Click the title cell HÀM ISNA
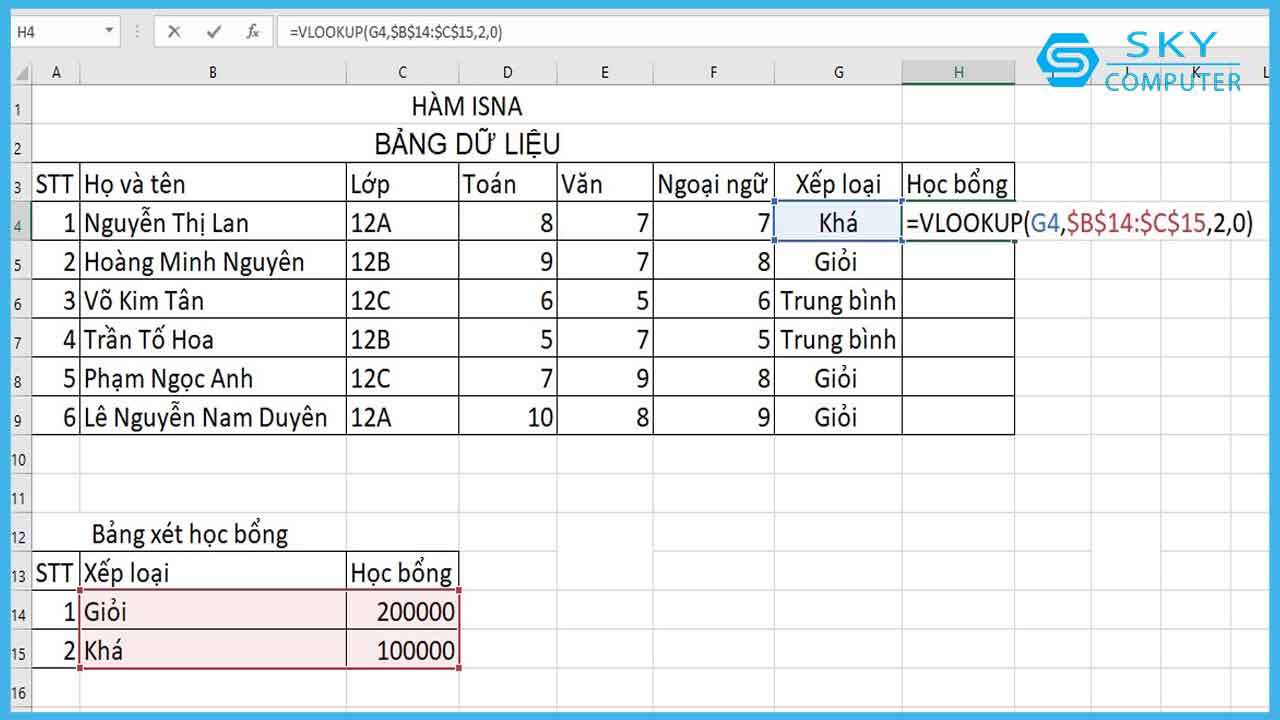1280x720 pixels. (x=467, y=105)
